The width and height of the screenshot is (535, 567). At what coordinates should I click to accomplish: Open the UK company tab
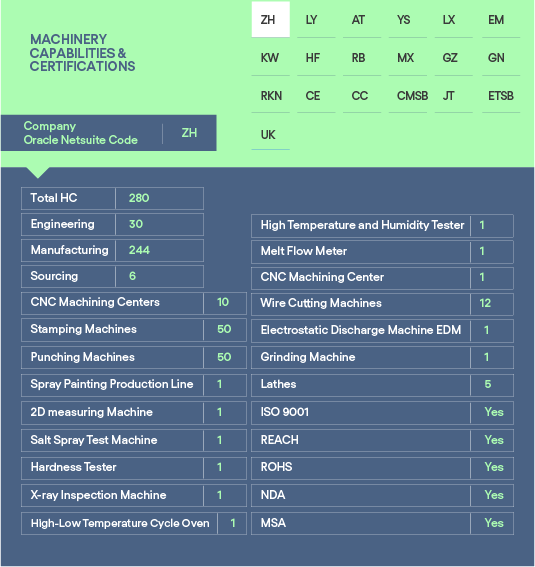[270, 135]
